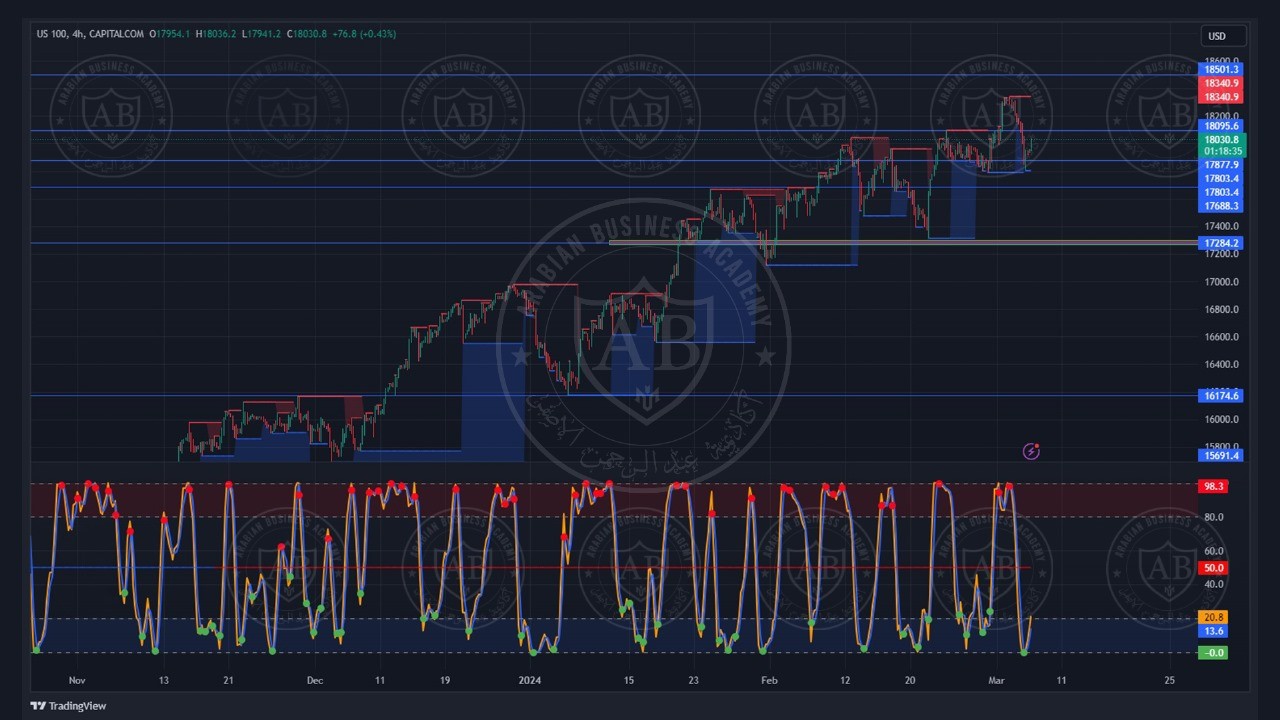Click the TradingView logo
The image size is (1280, 720).
68,706
